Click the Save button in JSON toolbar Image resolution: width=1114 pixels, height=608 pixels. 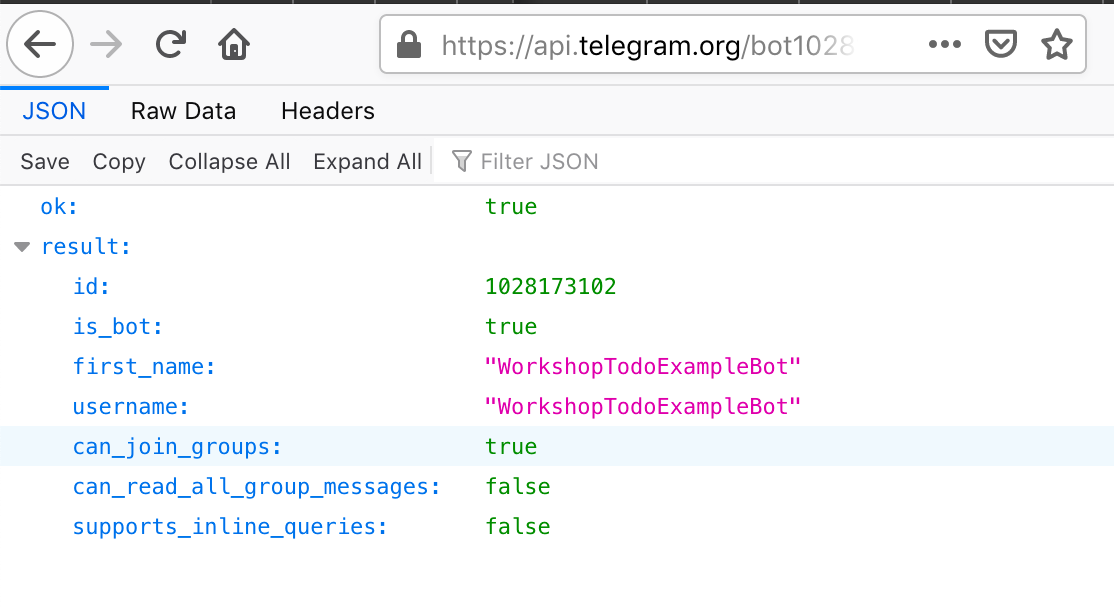coord(45,162)
